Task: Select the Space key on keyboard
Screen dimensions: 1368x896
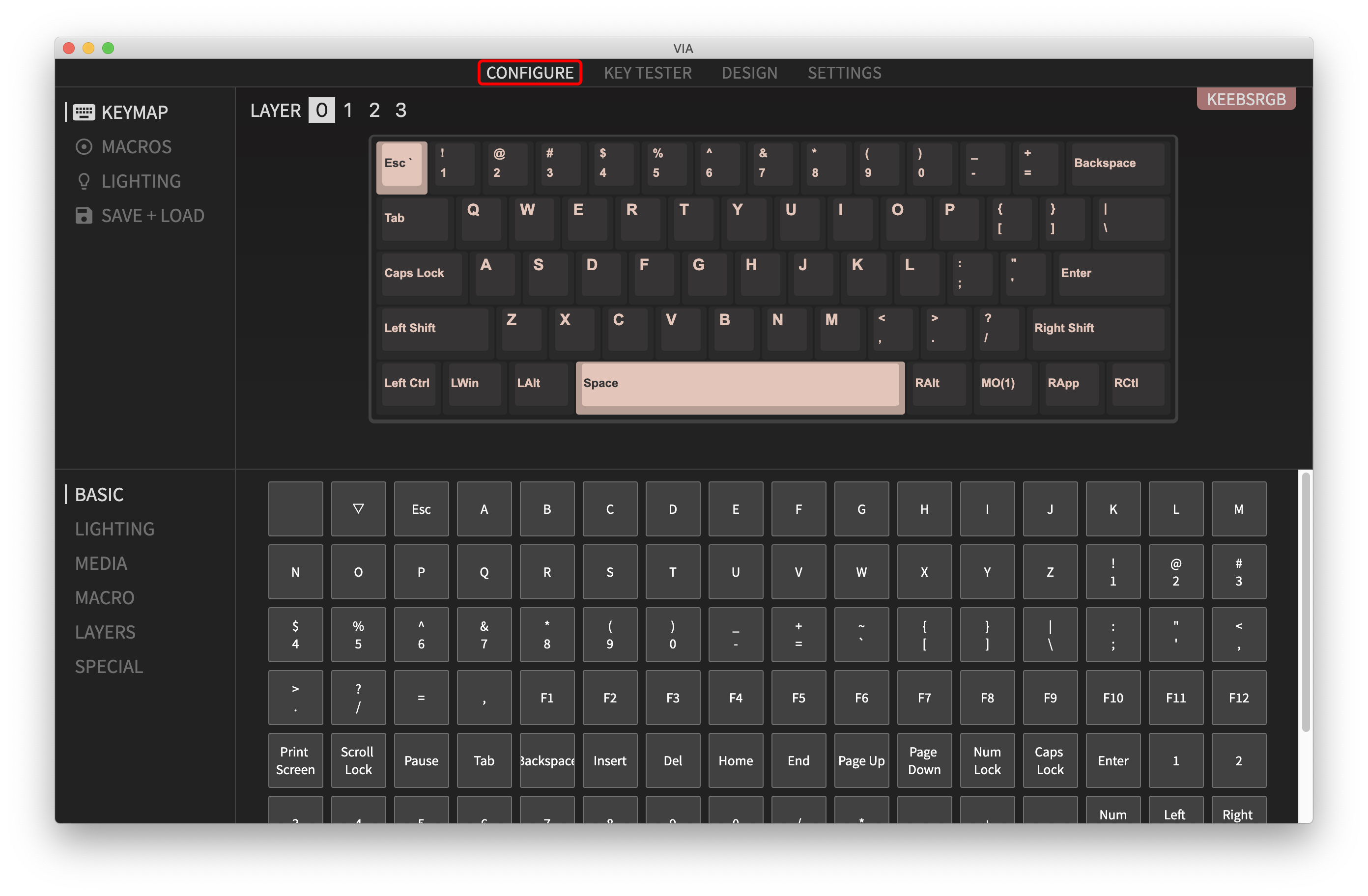Action: coord(740,383)
